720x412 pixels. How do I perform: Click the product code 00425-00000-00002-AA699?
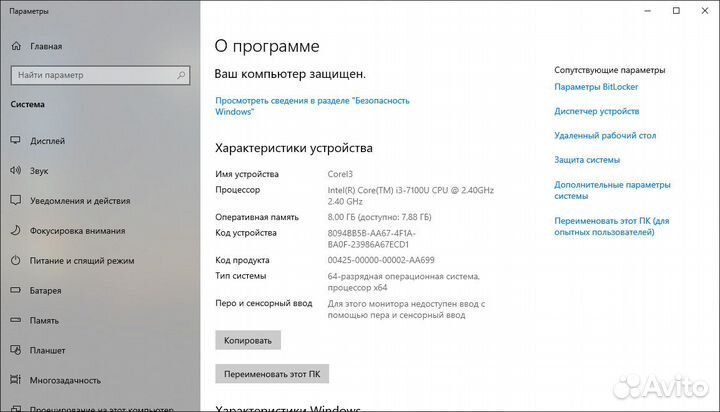(x=381, y=260)
